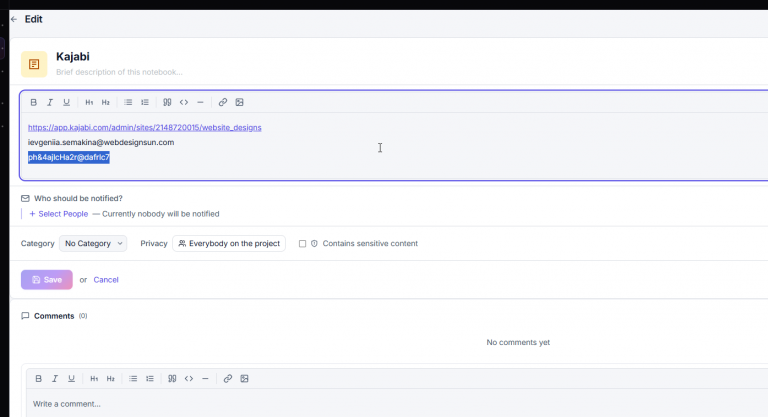The width and height of the screenshot is (768, 417).
Task: Toggle underline in the comment editor toolbar
Action: point(72,379)
